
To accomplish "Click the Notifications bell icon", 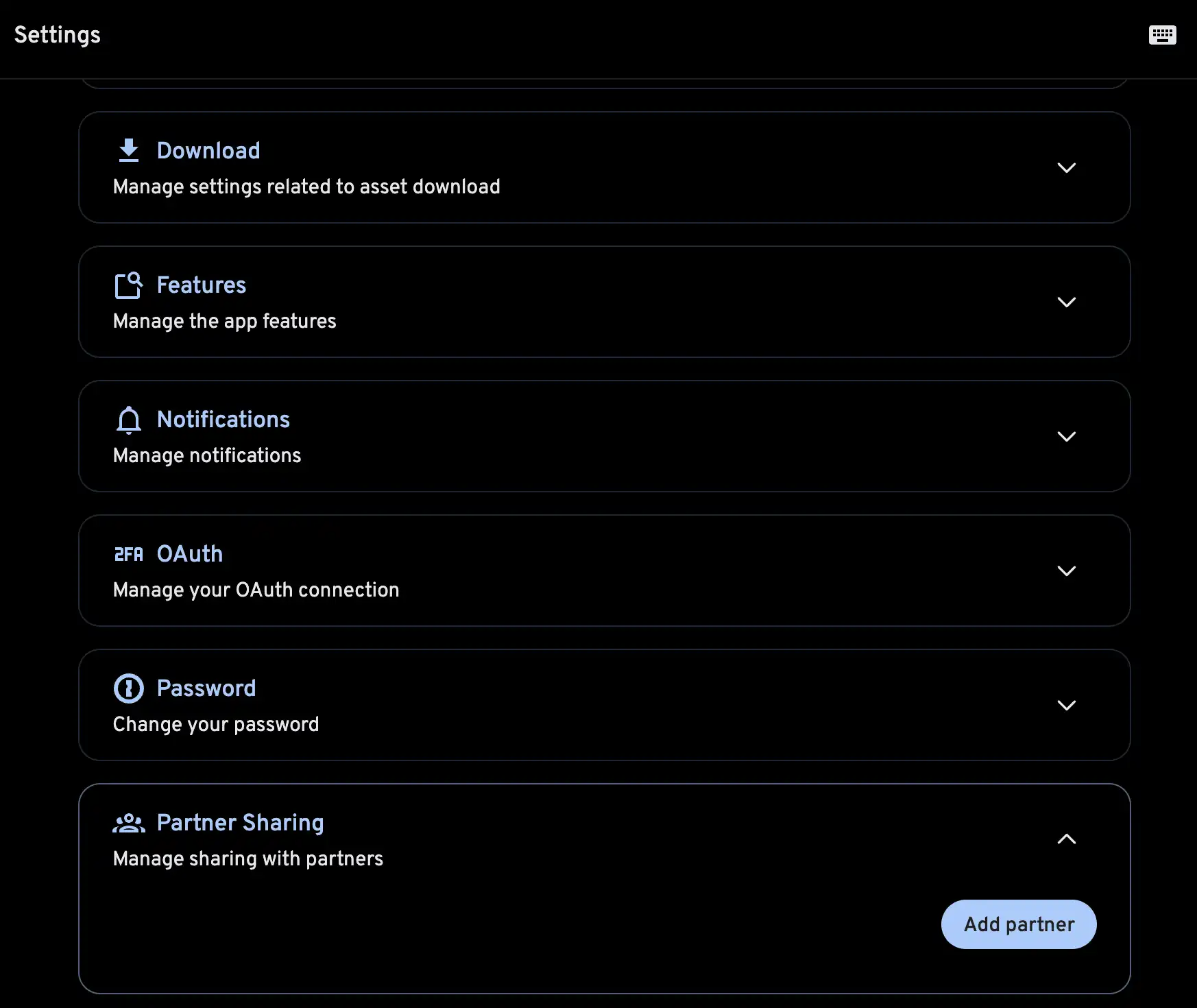I will point(128,419).
